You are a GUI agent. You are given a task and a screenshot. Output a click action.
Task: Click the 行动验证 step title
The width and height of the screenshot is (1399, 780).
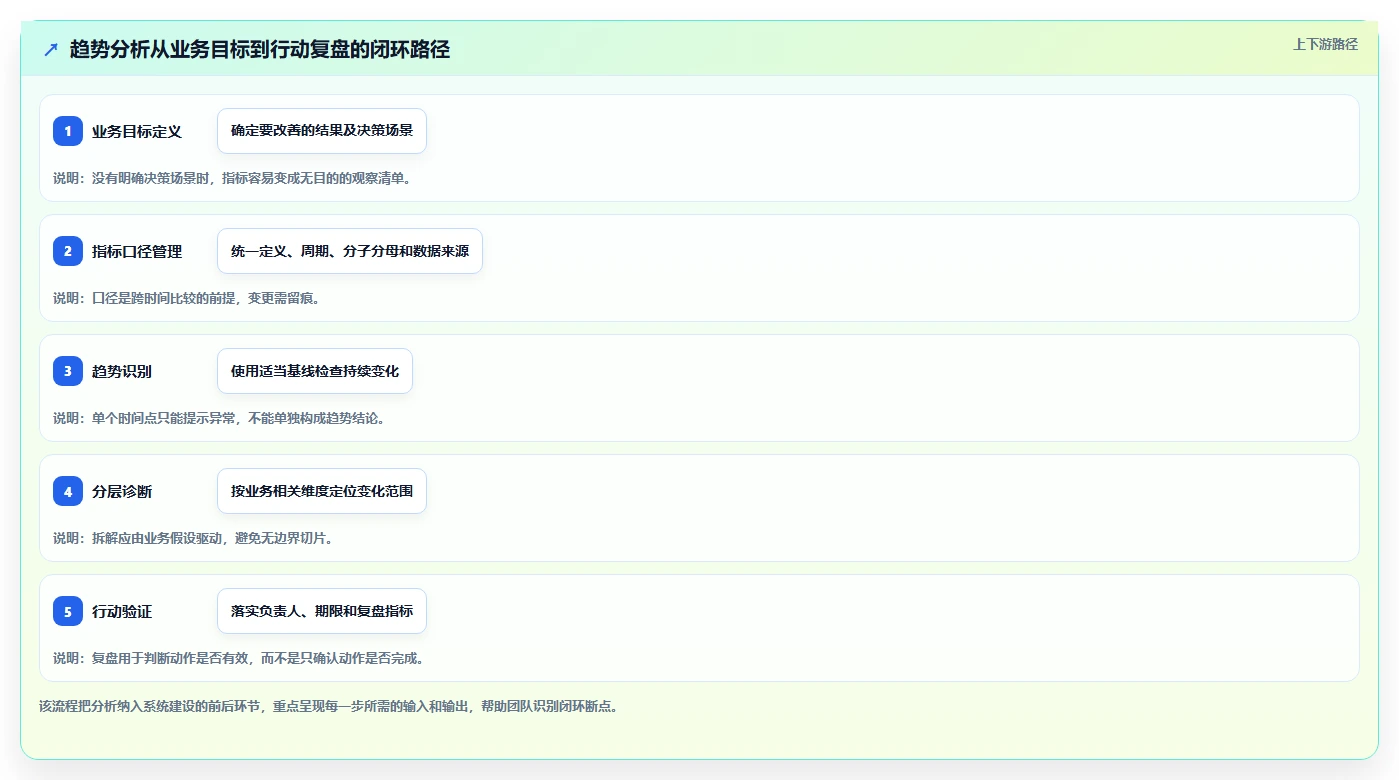tap(122, 611)
